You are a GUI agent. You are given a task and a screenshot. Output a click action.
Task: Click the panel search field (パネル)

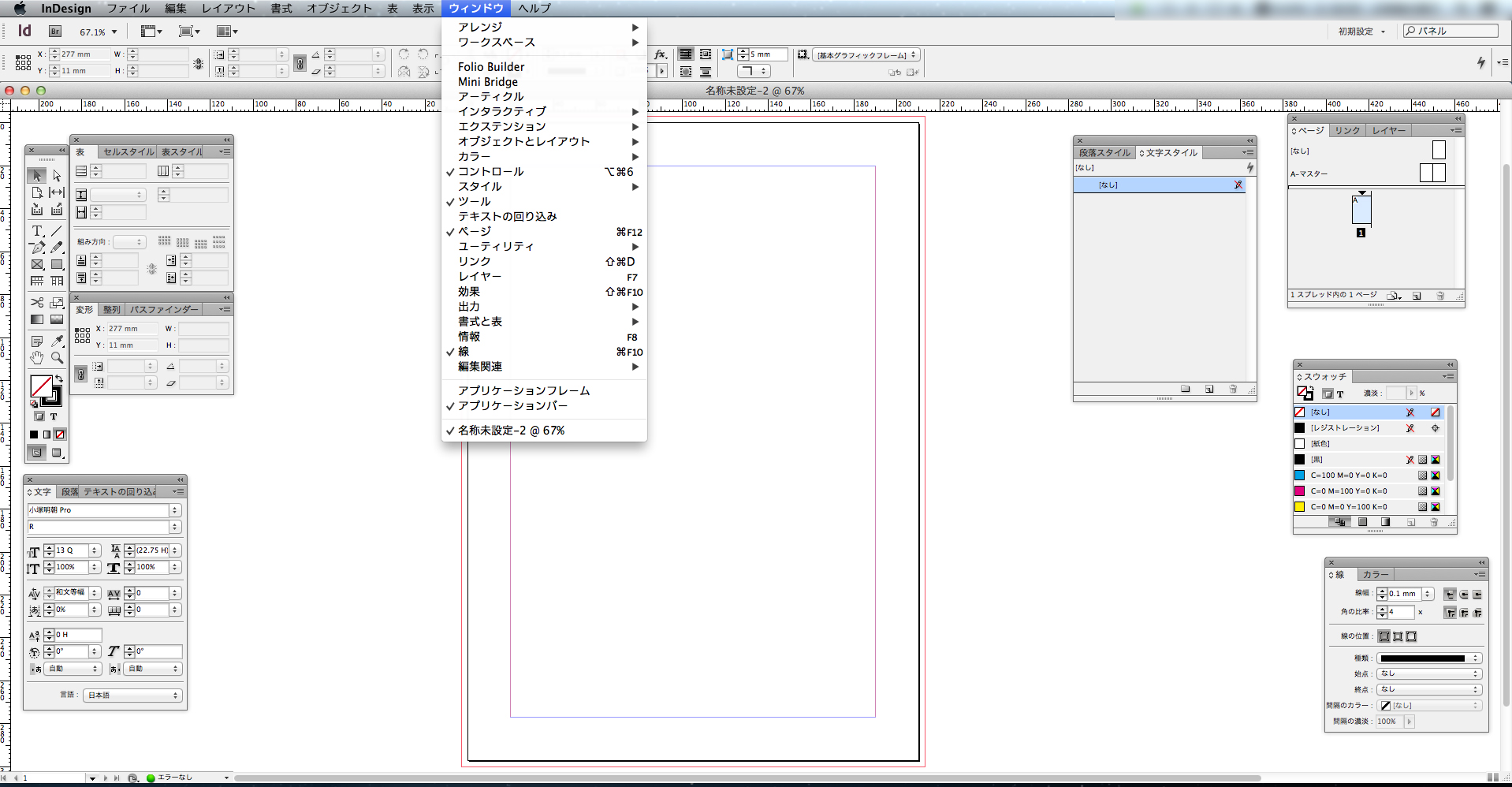pos(1451,31)
